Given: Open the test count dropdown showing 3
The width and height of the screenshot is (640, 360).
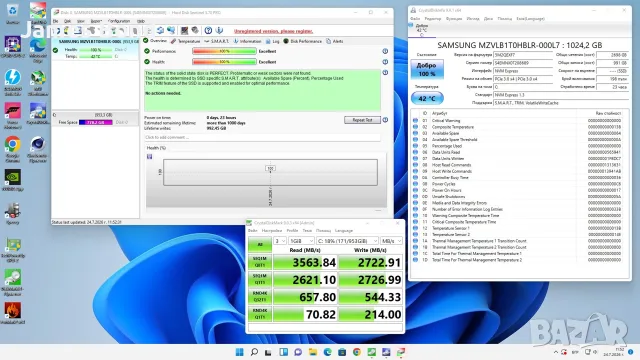Looking at the screenshot, I should 280,241.
